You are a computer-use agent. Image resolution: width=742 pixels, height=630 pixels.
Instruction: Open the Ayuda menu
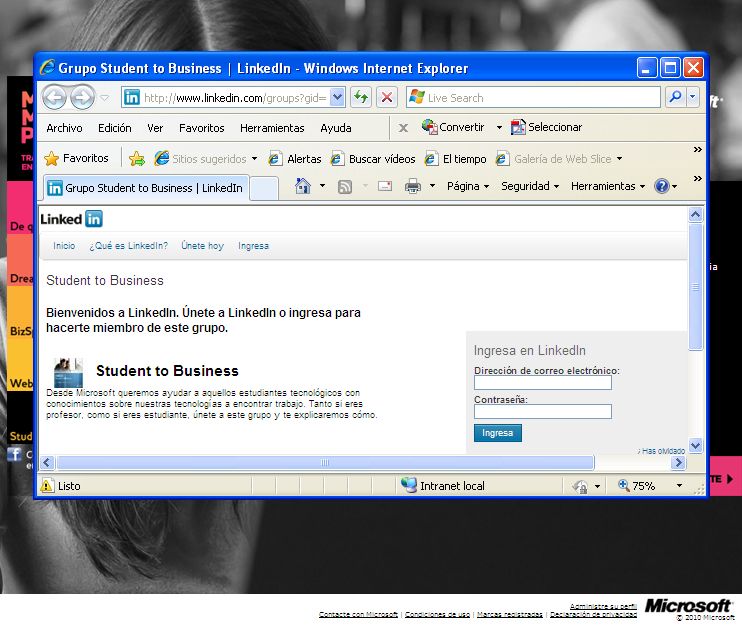(336, 128)
